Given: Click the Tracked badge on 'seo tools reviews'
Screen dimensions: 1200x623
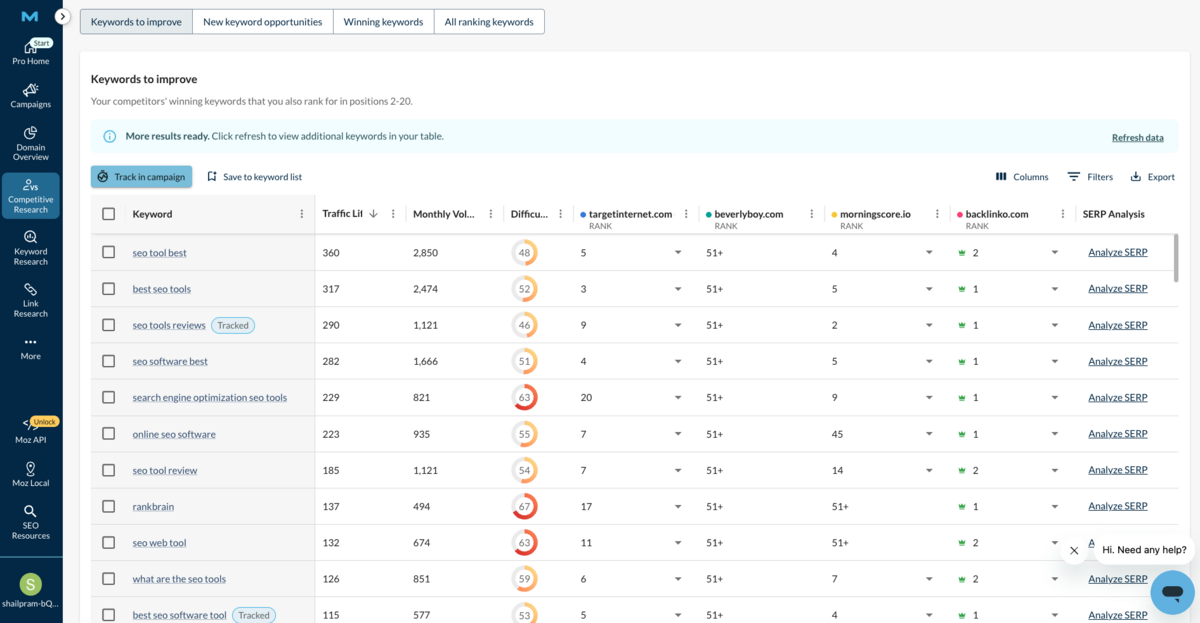Looking at the screenshot, I should [x=233, y=325].
